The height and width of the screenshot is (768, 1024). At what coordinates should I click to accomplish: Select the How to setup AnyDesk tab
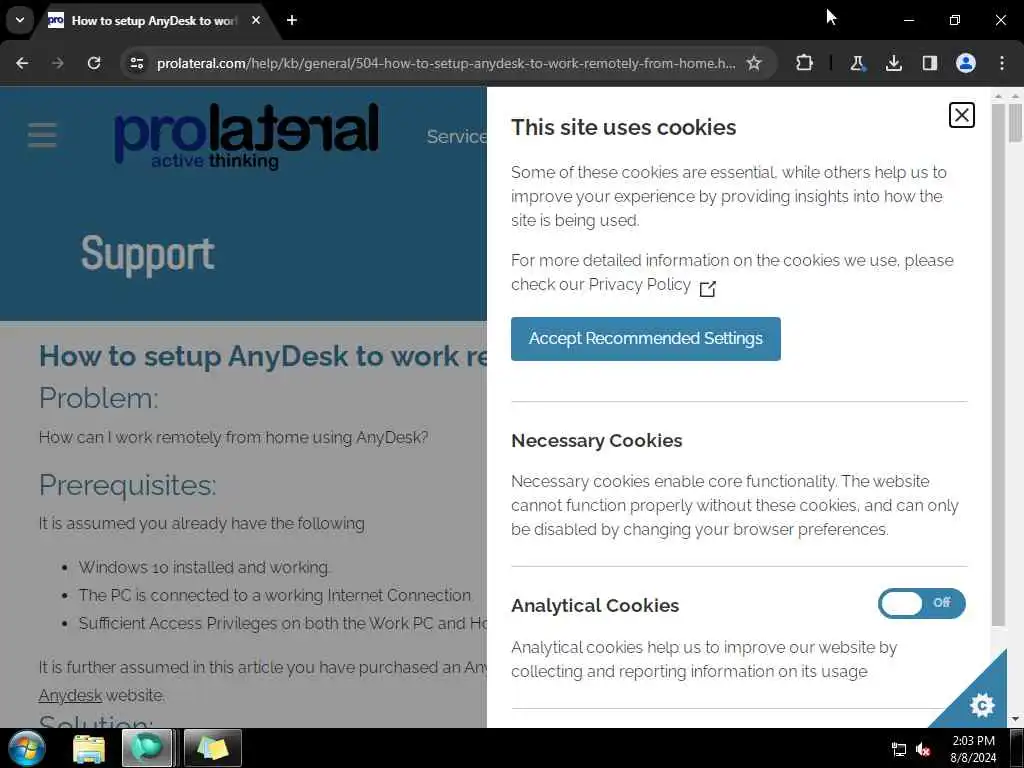pyautogui.click(x=153, y=21)
